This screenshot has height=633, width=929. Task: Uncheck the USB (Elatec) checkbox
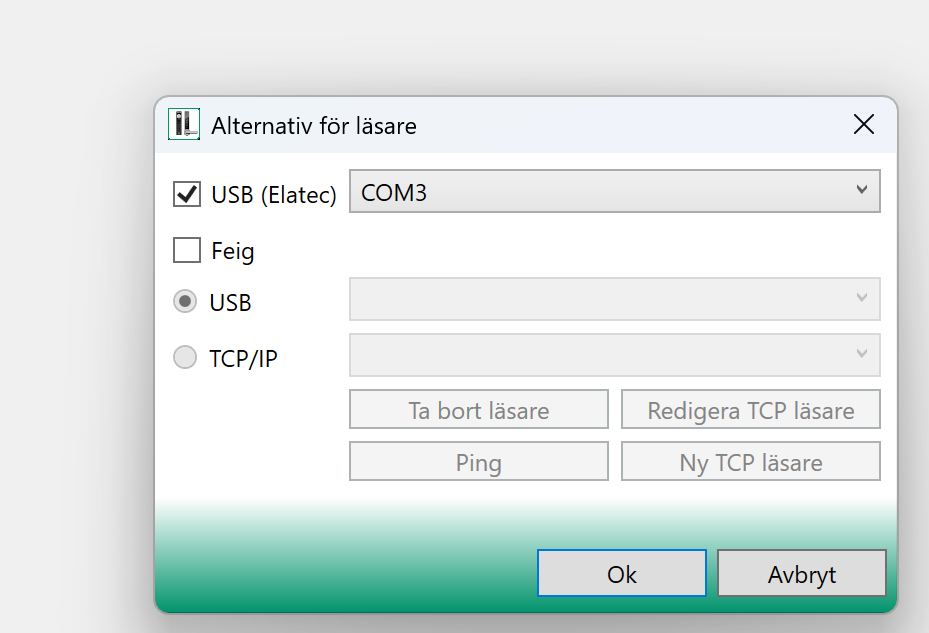click(187, 193)
